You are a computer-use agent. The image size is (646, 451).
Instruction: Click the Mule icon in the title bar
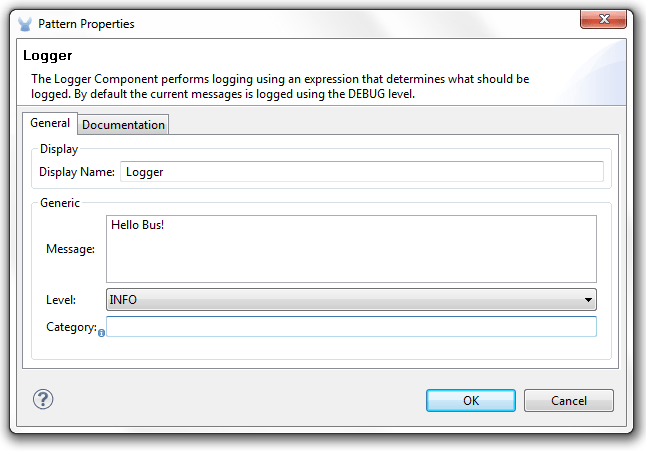(x=25, y=23)
